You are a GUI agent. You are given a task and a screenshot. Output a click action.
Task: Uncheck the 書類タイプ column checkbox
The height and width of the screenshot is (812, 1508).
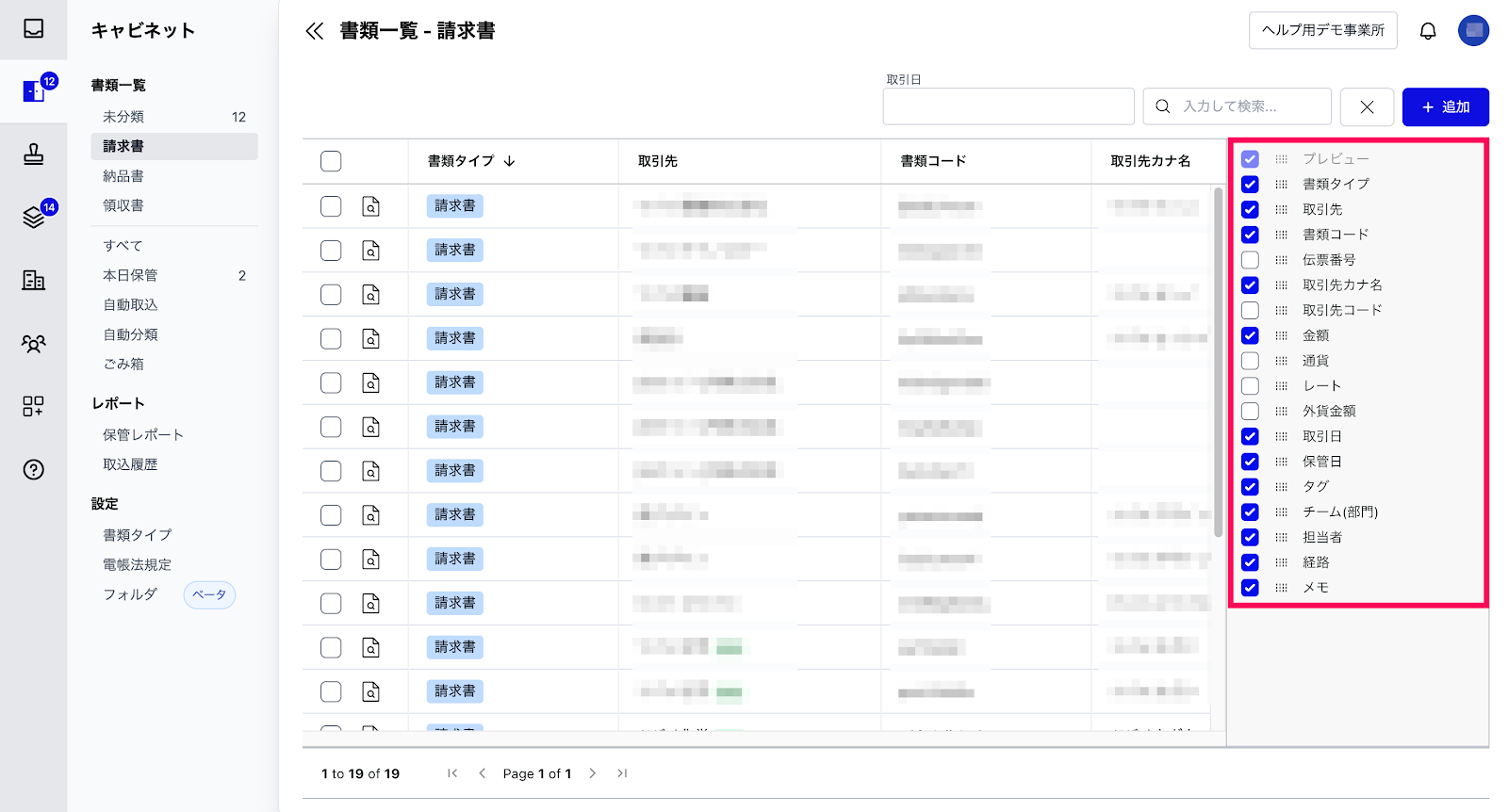coord(1250,185)
